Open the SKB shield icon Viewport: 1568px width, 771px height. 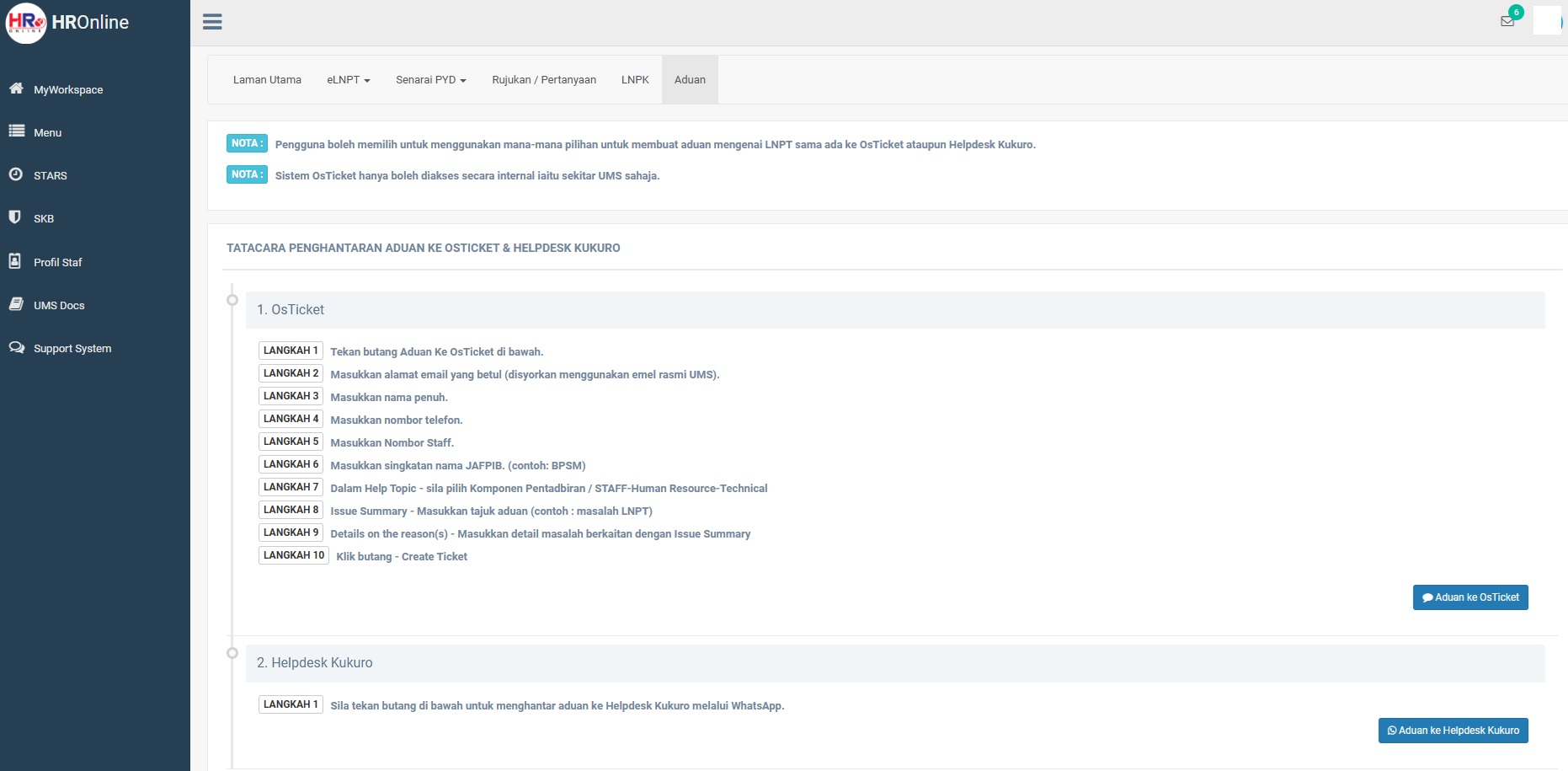coord(15,217)
